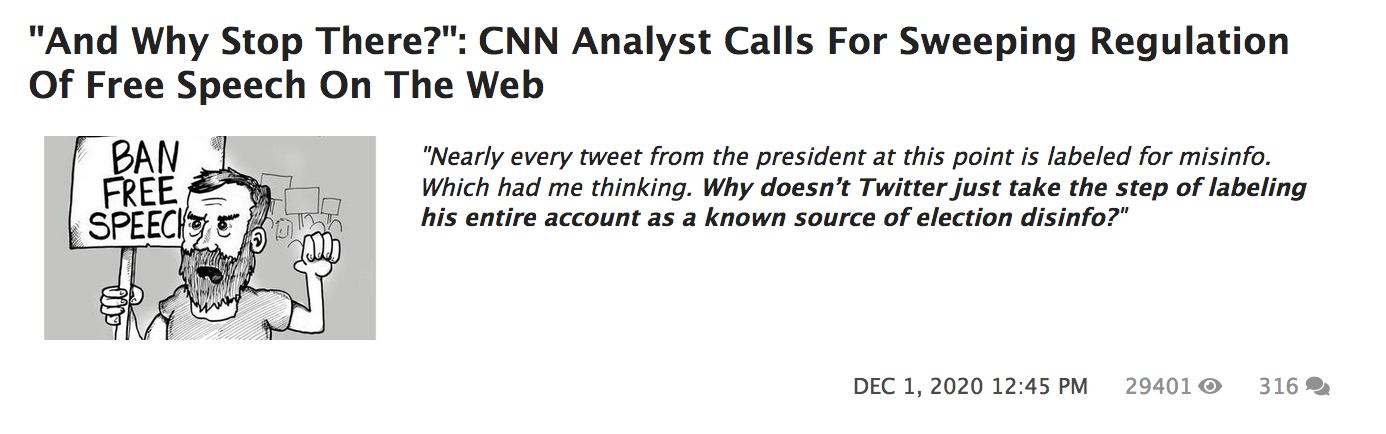Viewport: 1386px width, 434px height.
Task: Open the CNN Analyst article headline
Action: coord(658,63)
